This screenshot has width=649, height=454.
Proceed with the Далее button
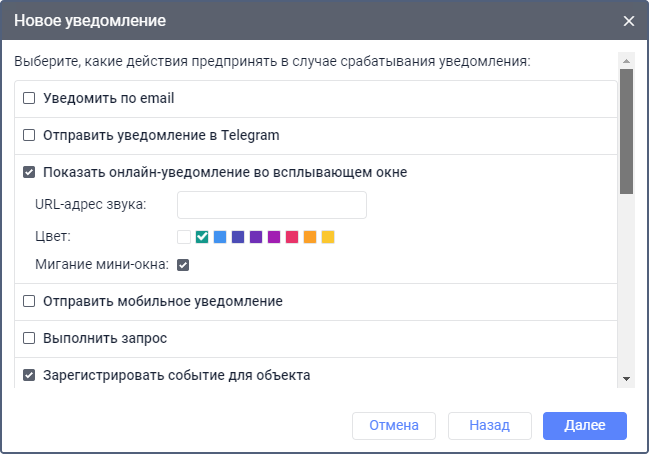(585, 425)
